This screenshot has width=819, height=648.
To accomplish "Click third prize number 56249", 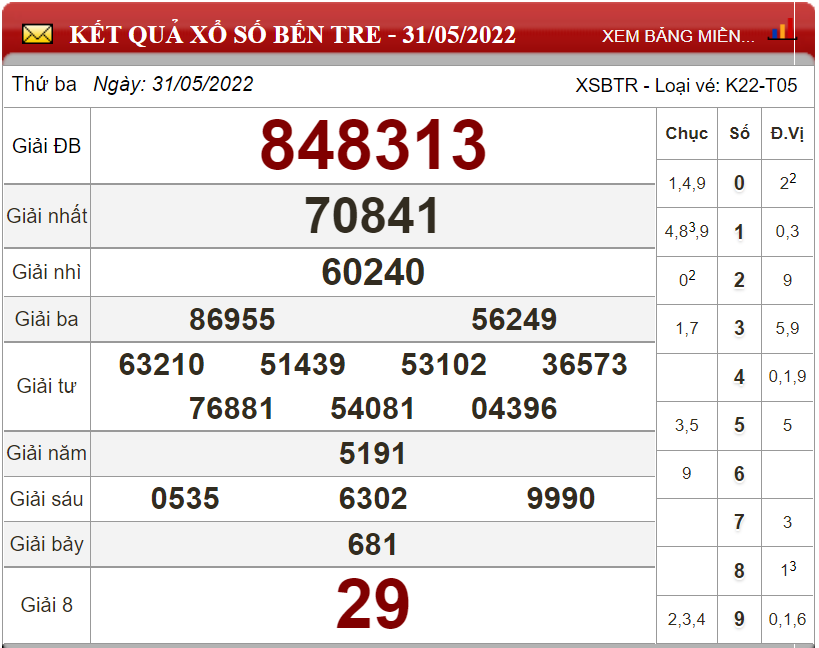I will coord(514,319).
